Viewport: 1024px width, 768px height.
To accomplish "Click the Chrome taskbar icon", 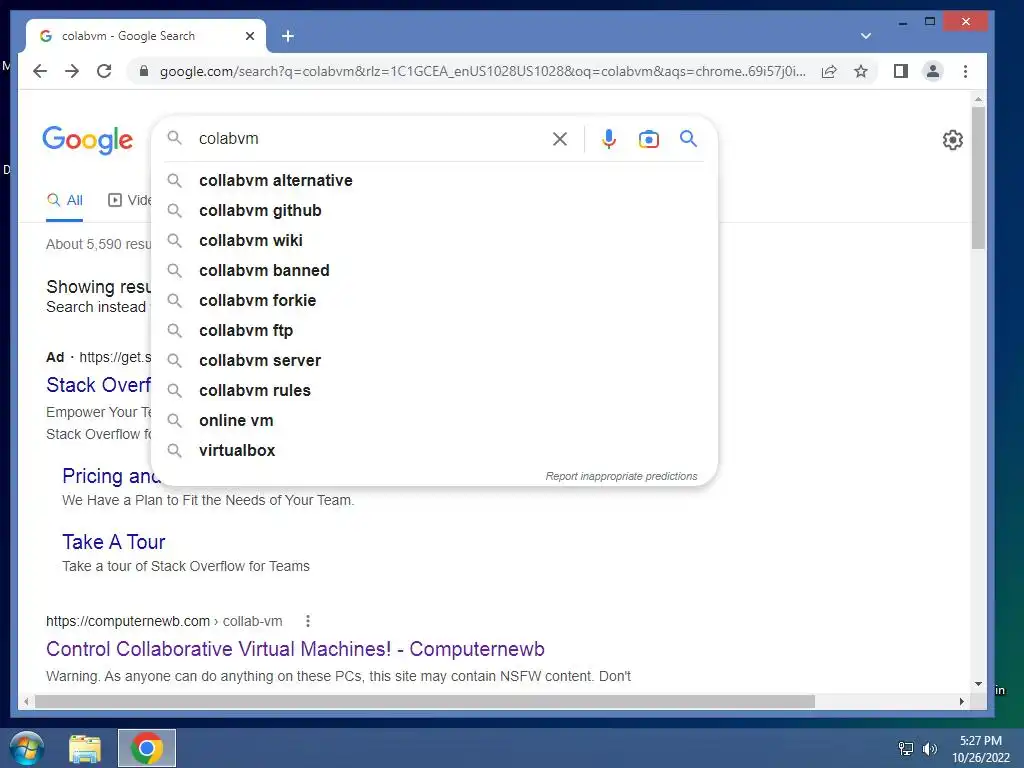I will click(146, 748).
